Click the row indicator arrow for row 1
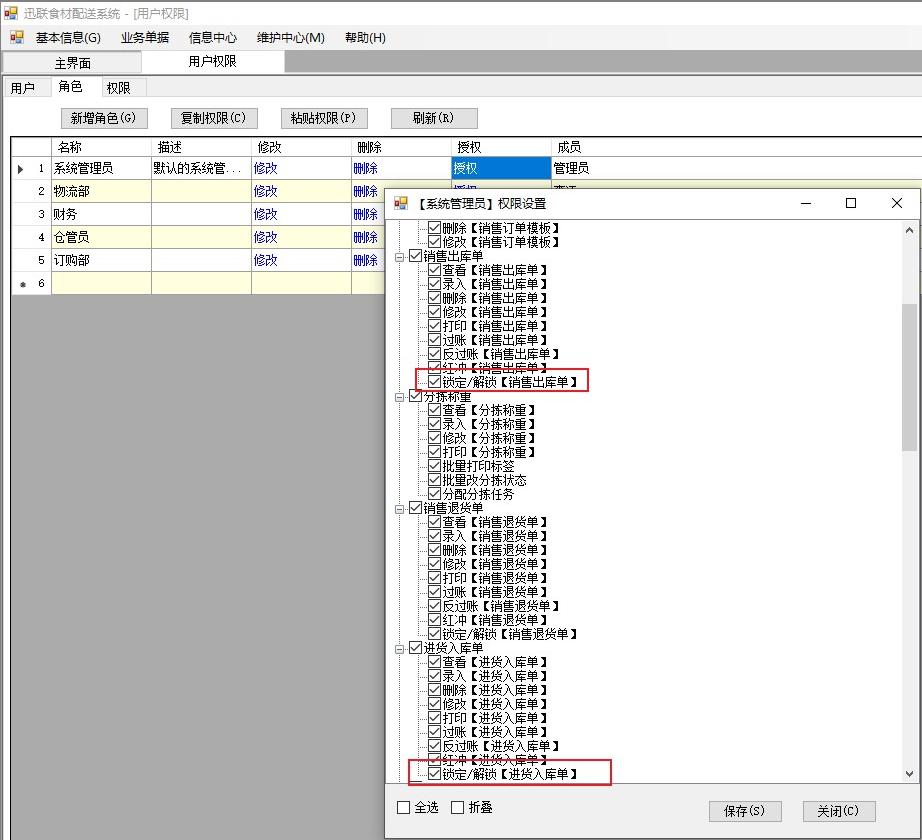Screen dimensions: 922x840 pos(21,169)
